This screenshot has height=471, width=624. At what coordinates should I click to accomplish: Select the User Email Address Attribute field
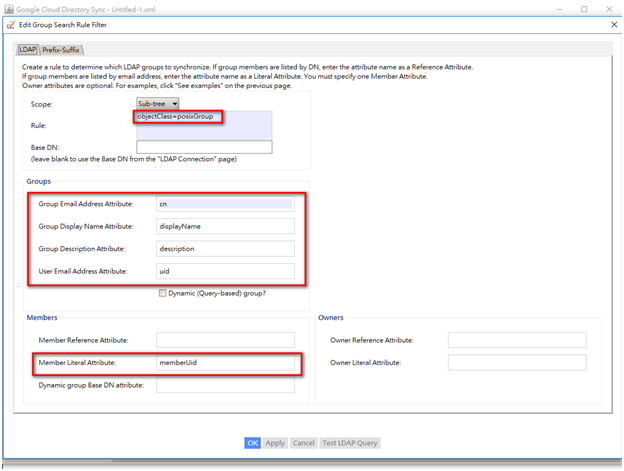click(x=224, y=271)
